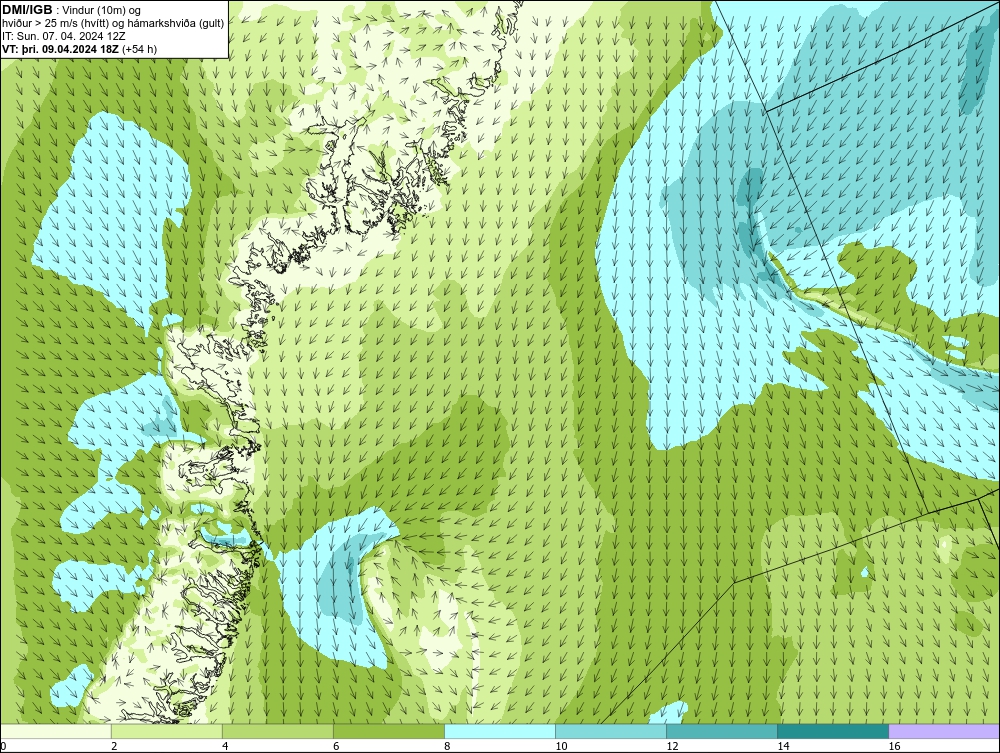
Task: Click the 'hviður > 25 m/s' description line
Action: pyautogui.click(x=113, y=23)
